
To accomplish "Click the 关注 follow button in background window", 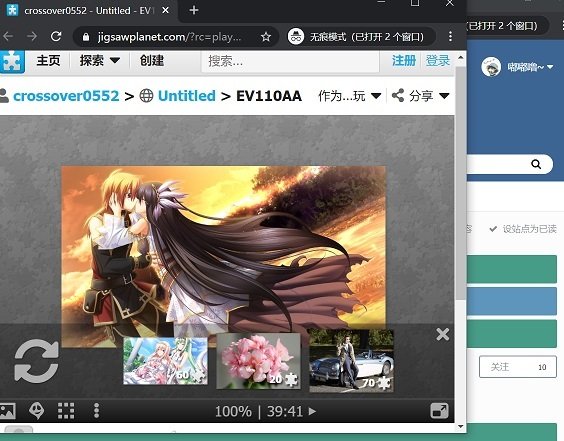I will tap(518, 367).
